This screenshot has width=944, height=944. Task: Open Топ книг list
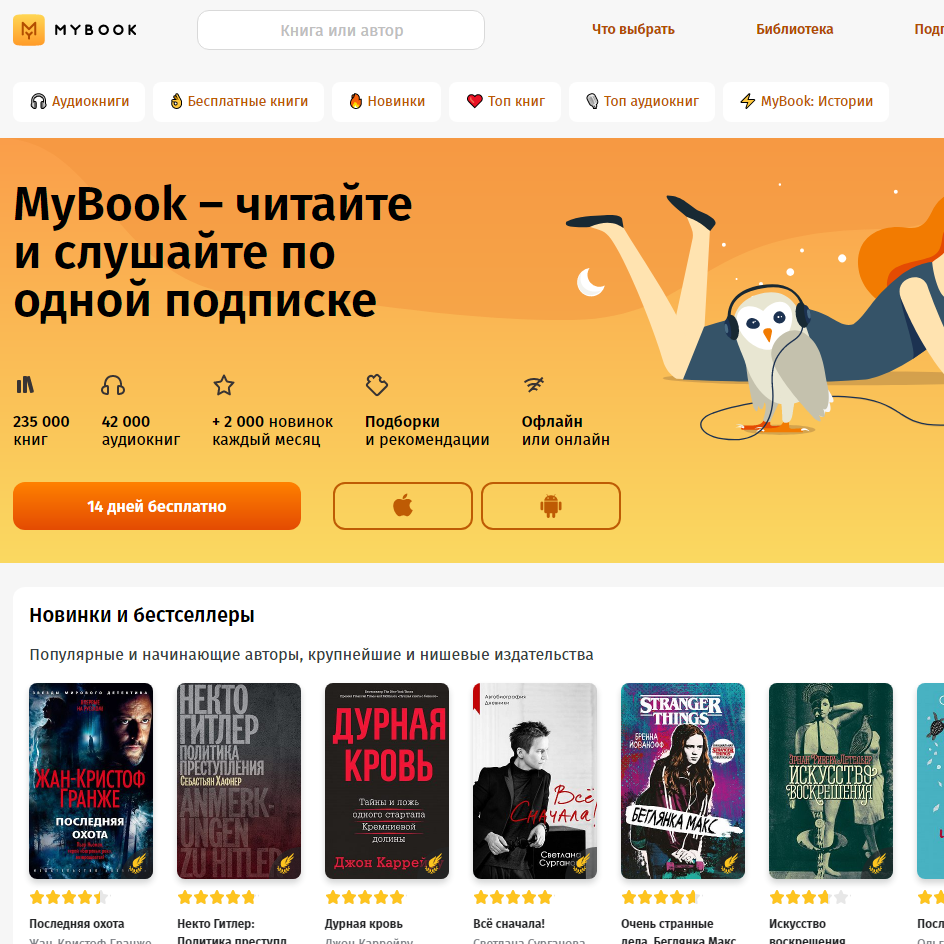pyautogui.click(x=505, y=102)
